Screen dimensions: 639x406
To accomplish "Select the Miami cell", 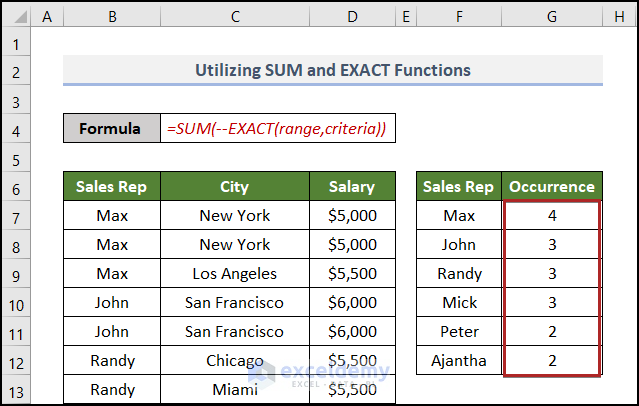I will click(x=234, y=388).
